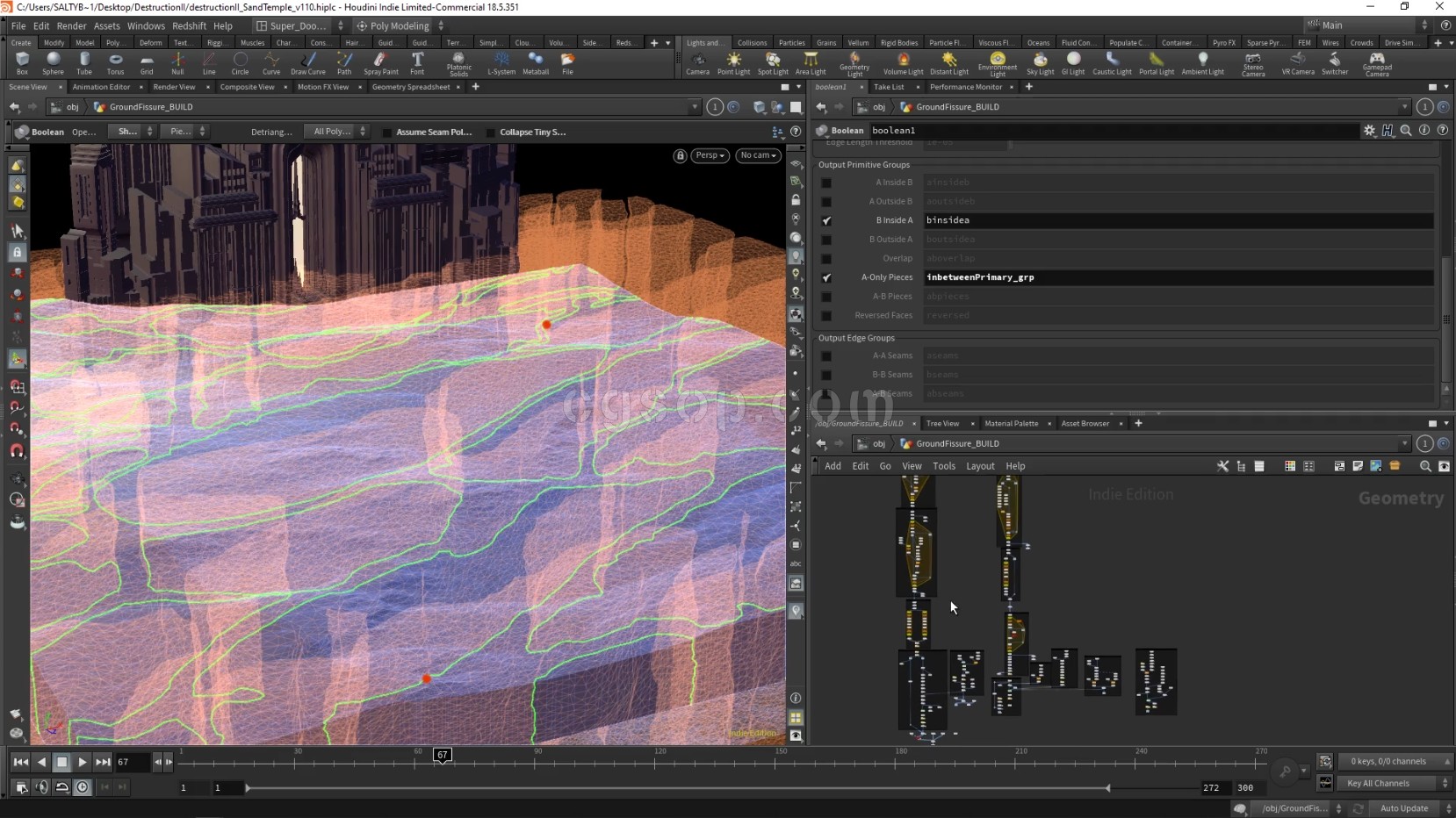Screen dimensions: 1456x818
Task: Enable the A Inside B checkbox
Action: pos(826,183)
